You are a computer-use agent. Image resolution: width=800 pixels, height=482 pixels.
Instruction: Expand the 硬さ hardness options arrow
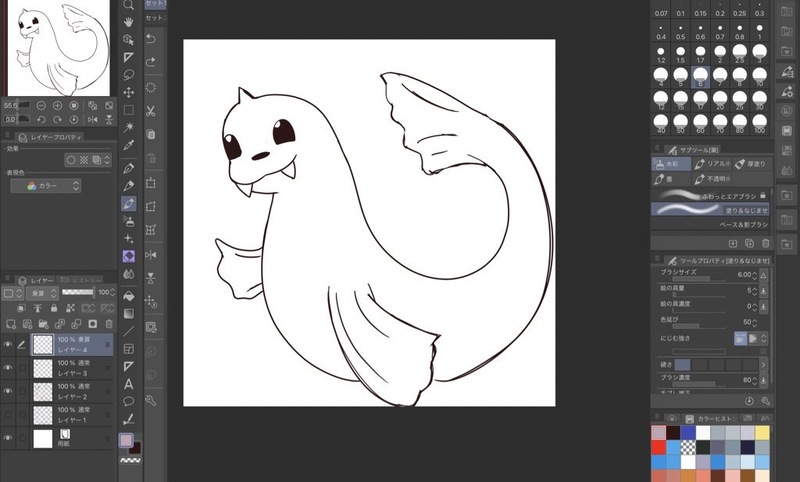pyautogui.click(x=763, y=365)
